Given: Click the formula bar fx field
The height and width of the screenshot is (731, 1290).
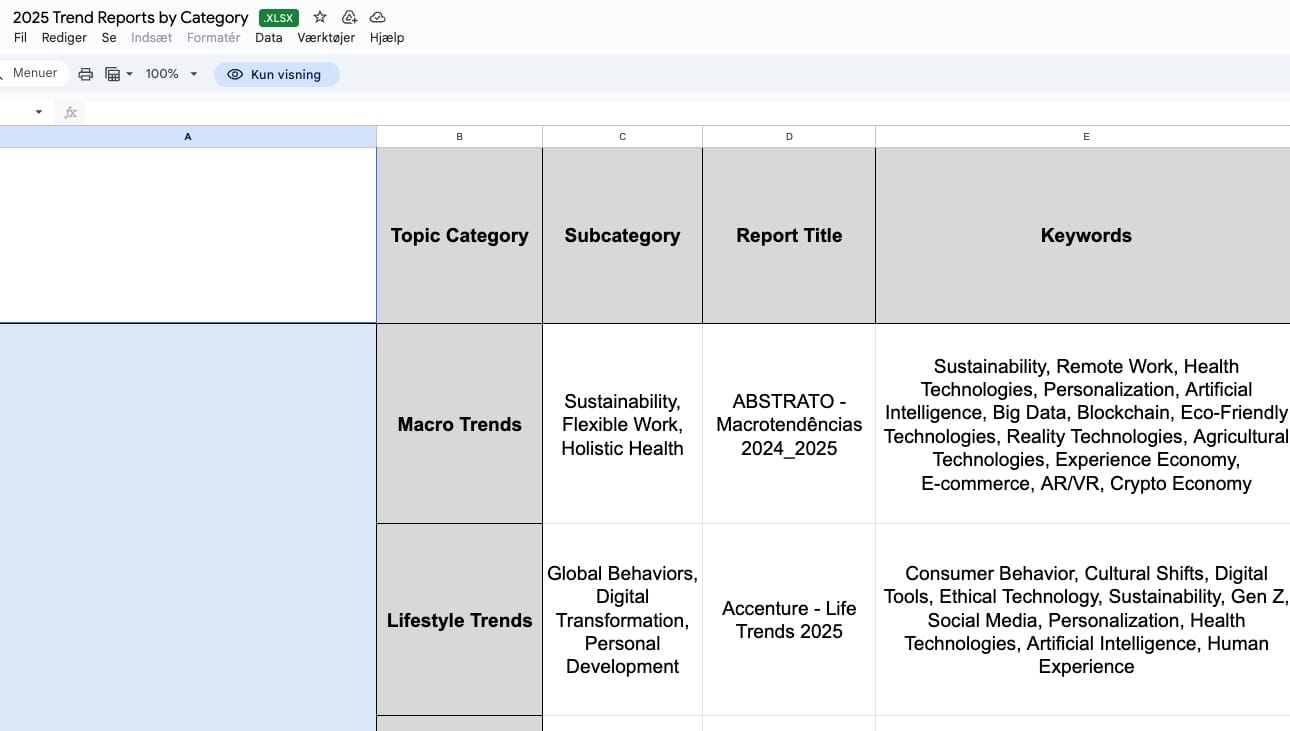Looking at the screenshot, I should pyautogui.click(x=686, y=112).
